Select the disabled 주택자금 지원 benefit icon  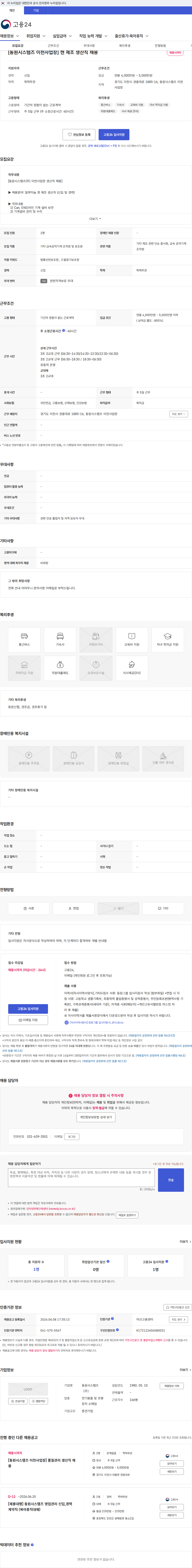[24, 668]
